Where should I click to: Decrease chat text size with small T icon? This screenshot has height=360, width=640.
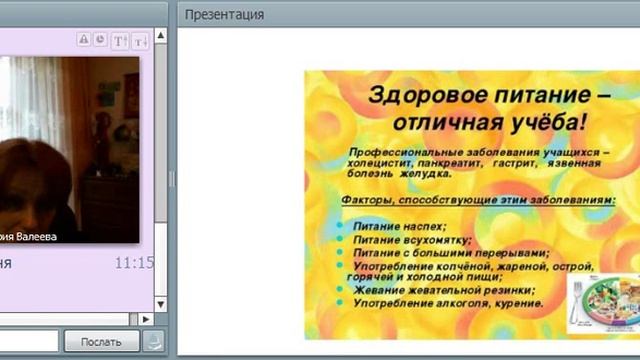(140, 42)
